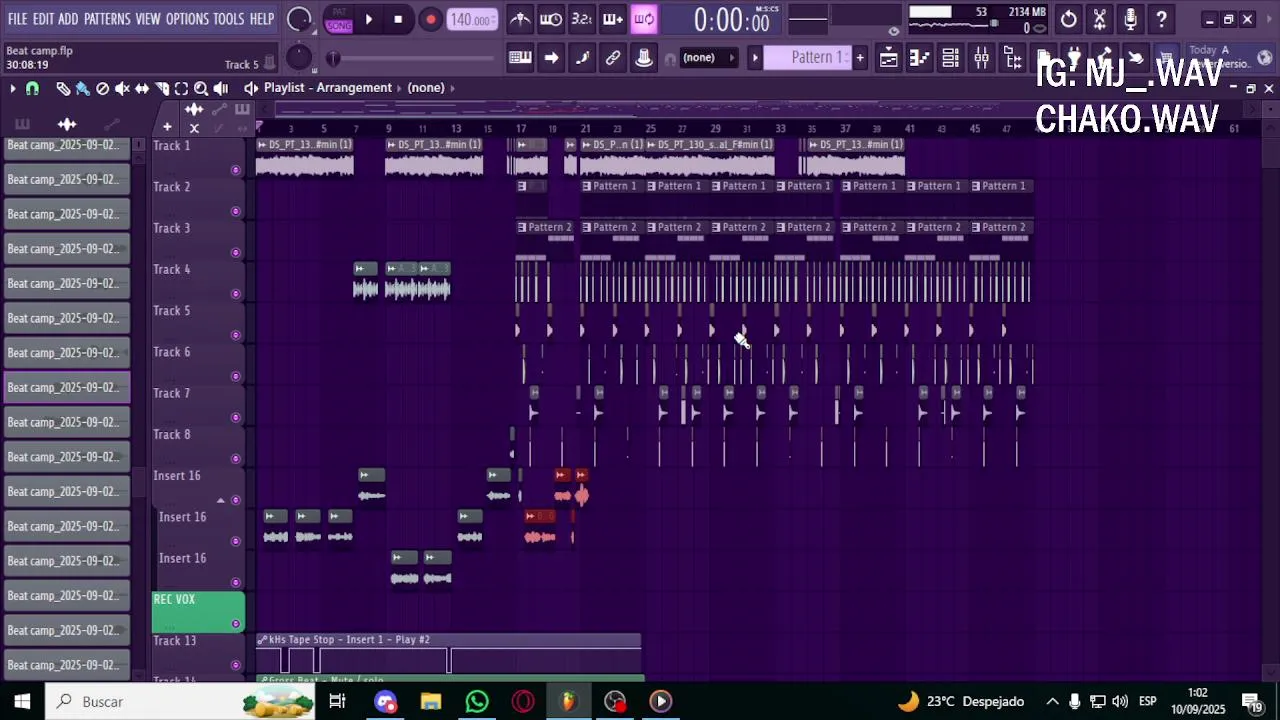The height and width of the screenshot is (720, 1280).
Task: Mute the REC VOX track
Action: tap(236, 624)
